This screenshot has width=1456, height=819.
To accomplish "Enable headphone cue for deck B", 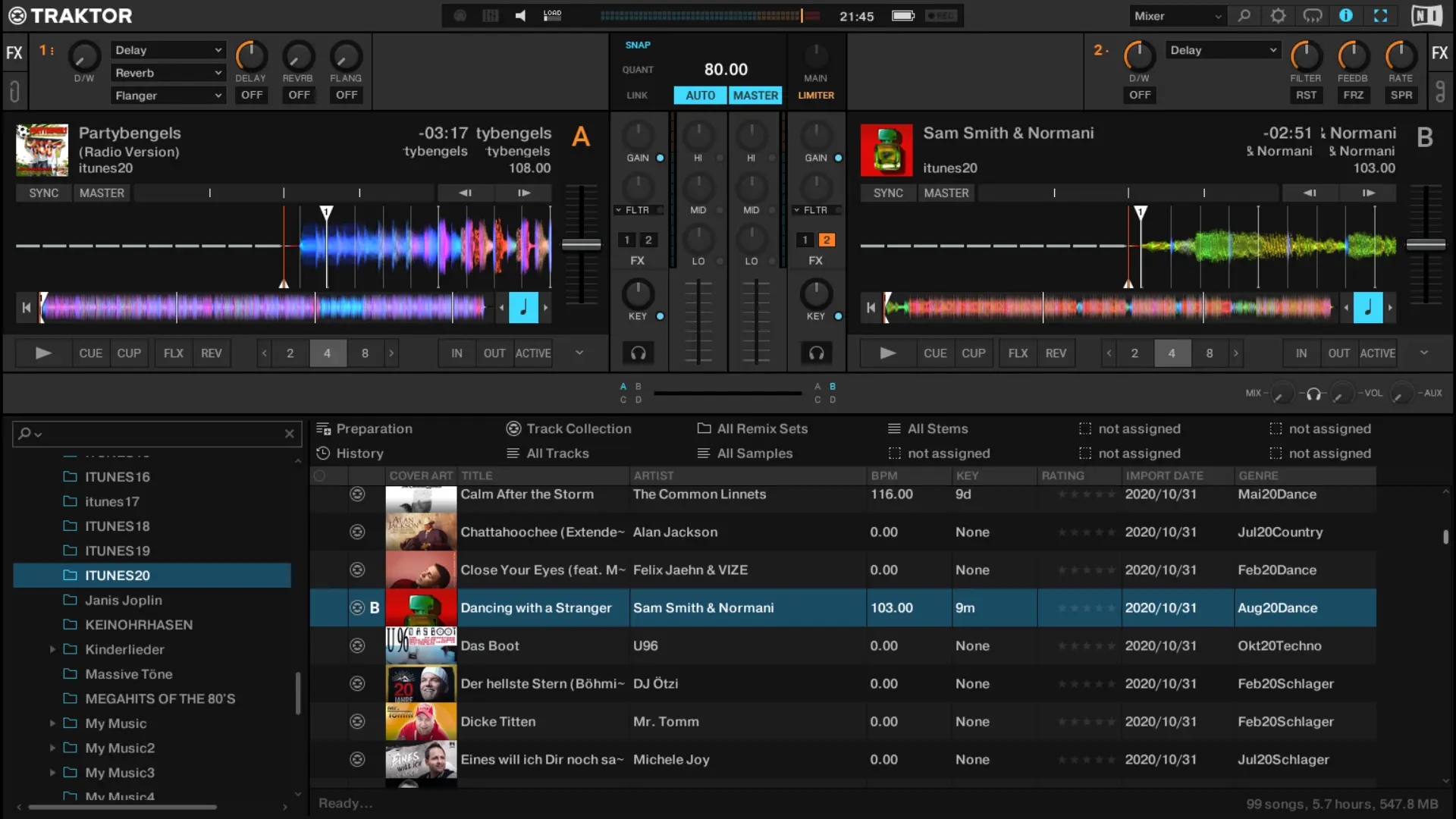I will (816, 353).
